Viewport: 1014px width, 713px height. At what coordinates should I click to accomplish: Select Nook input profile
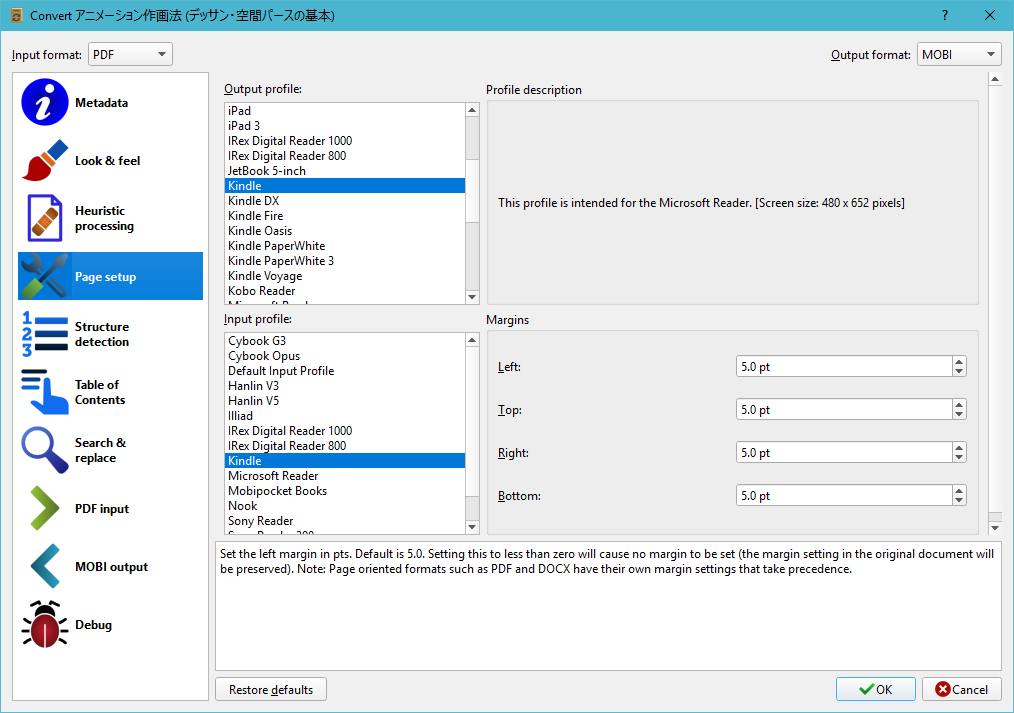pos(345,505)
